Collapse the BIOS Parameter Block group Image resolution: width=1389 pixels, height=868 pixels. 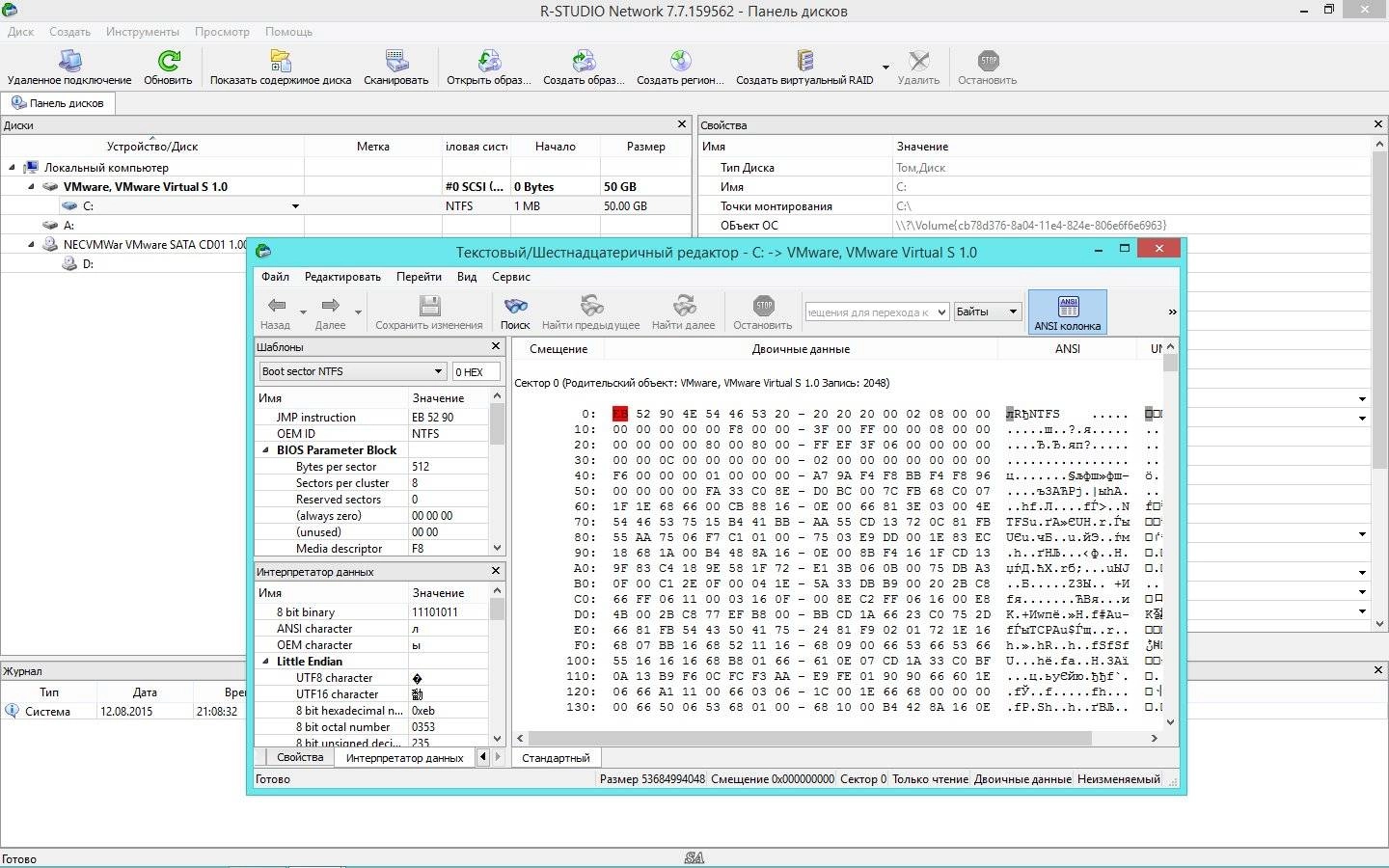click(266, 450)
